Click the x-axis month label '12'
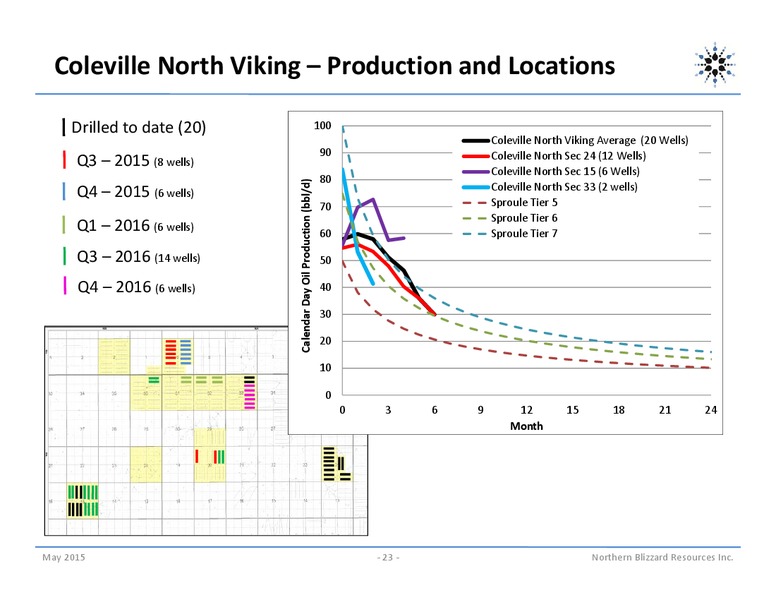Image resolution: width=776 pixels, height=600 pixels. tap(527, 410)
